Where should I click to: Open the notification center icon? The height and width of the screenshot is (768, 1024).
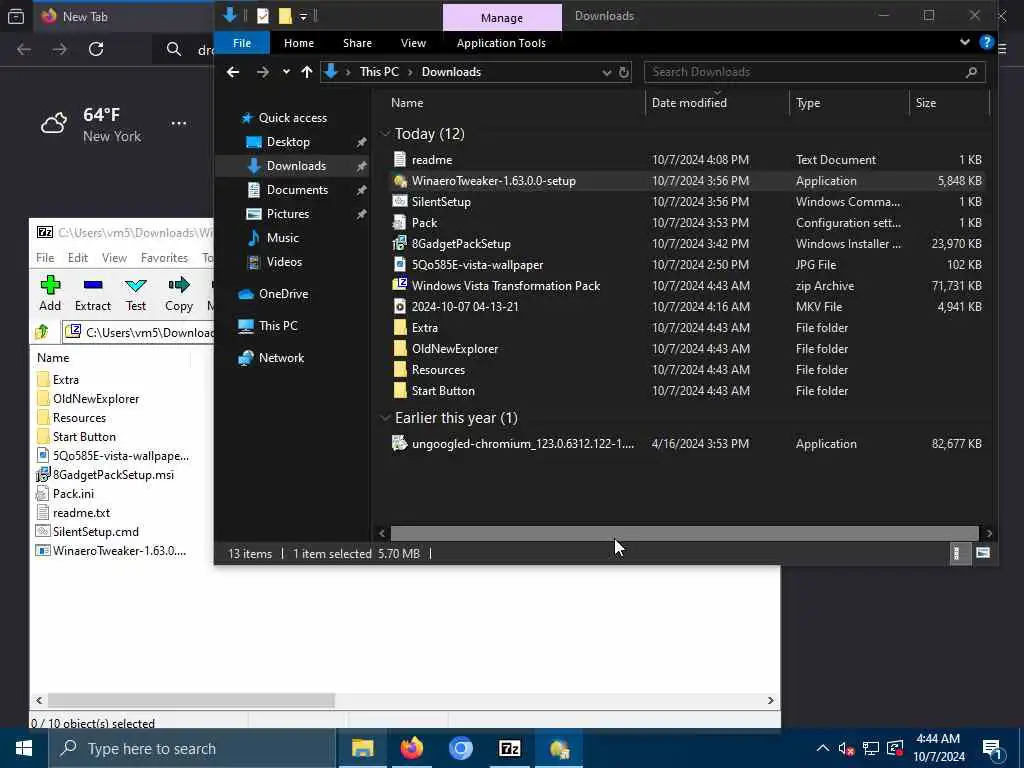click(x=993, y=748)
